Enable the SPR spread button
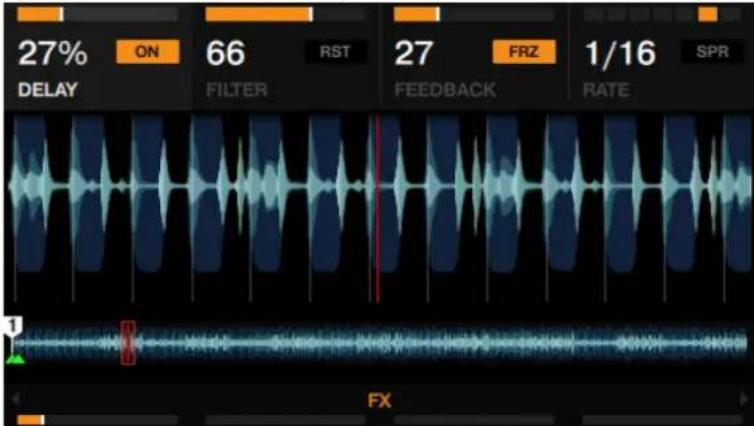 tap(712, 51)
